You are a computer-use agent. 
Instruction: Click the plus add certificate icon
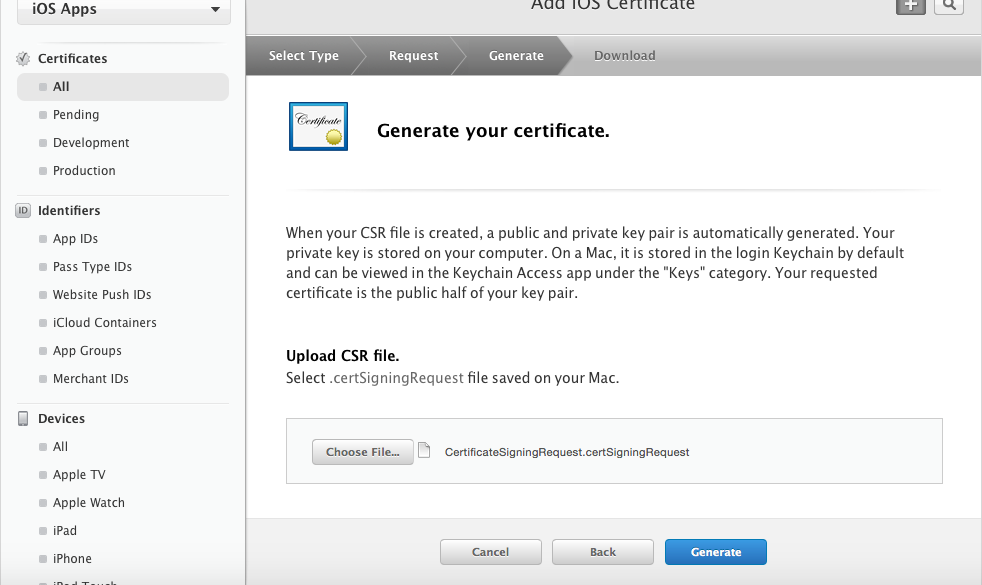pos(911,6)
